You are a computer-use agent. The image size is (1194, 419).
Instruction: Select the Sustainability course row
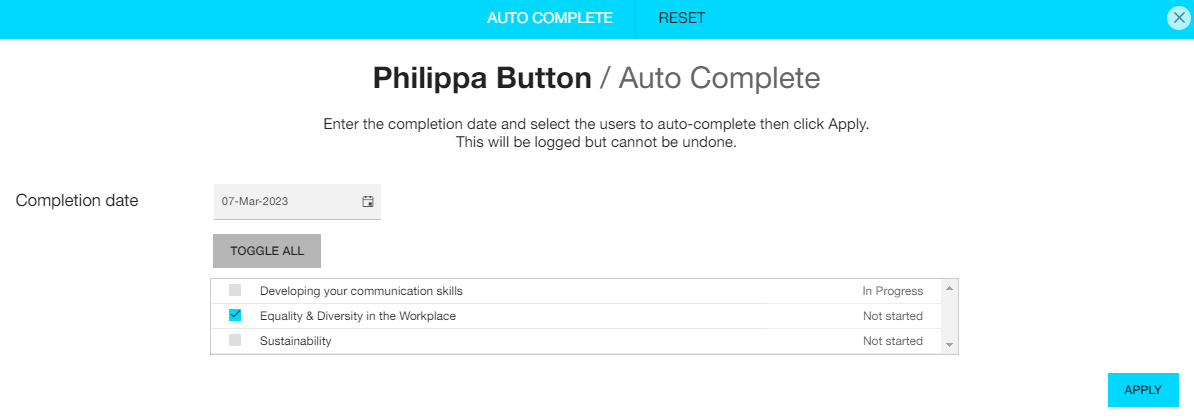pyautogui.click(x=576, y=341)
